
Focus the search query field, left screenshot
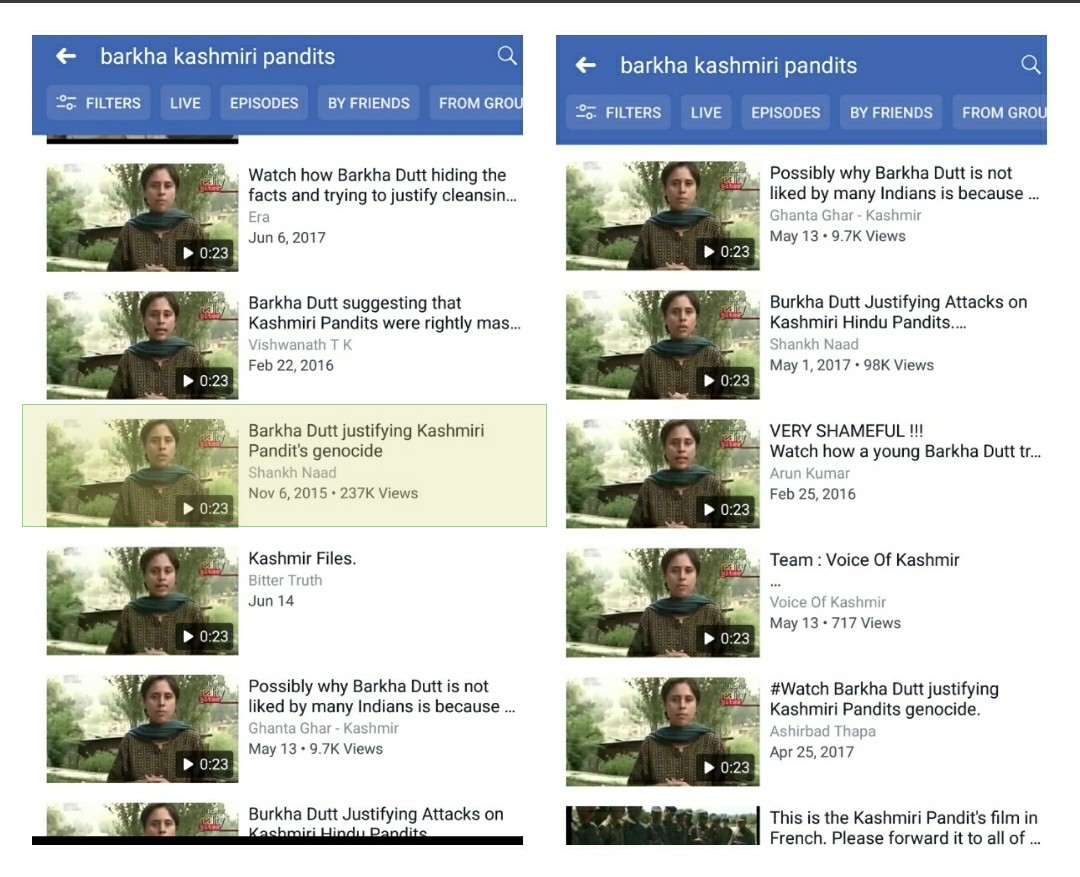click(218, 56)
